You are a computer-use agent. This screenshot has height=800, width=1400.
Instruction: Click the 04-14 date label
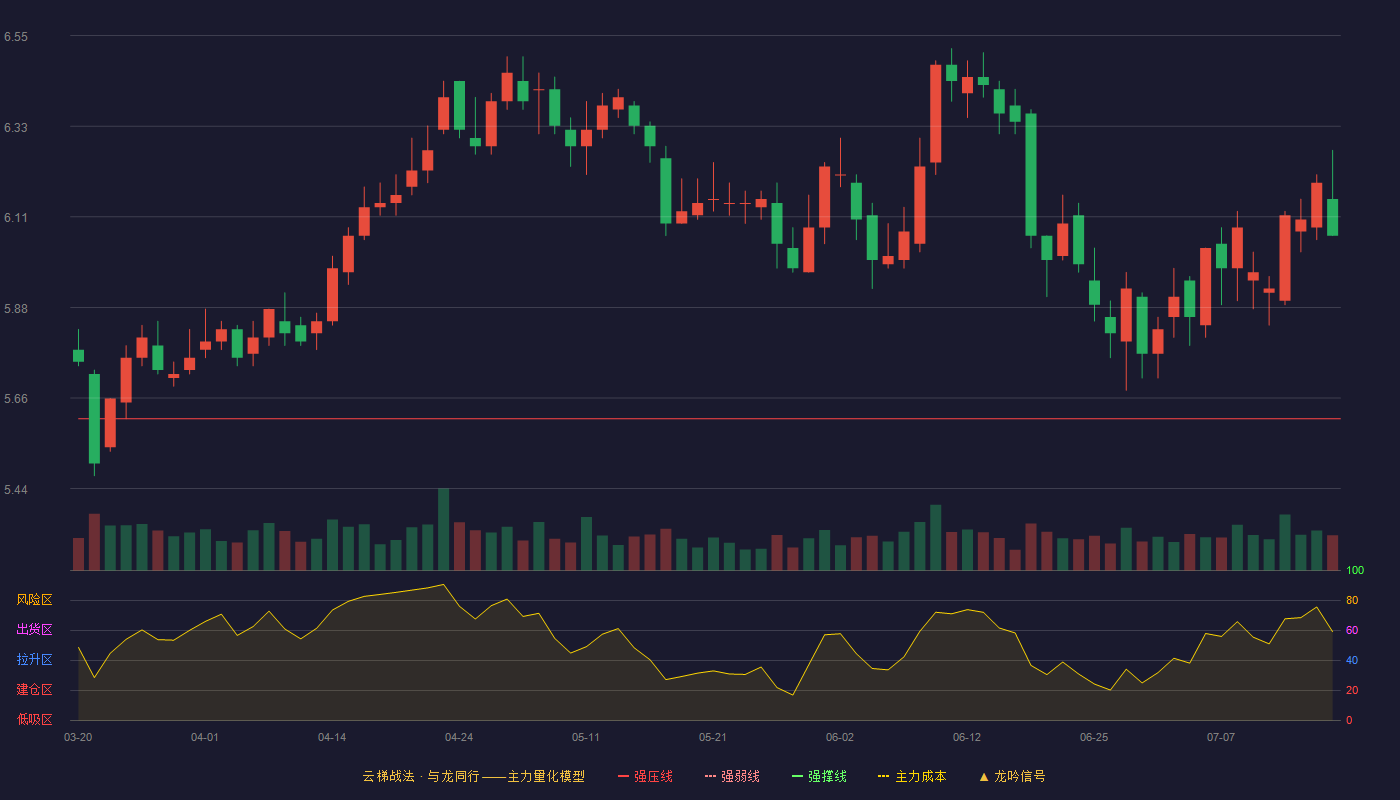[332, 737]
